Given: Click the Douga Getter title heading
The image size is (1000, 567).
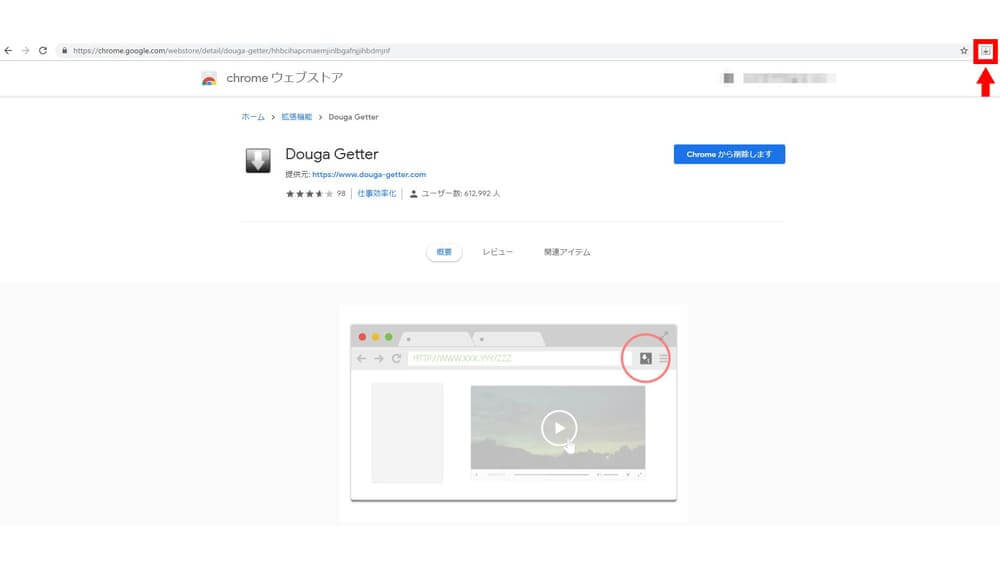Looking at the screenshot, I should point(332,154).
